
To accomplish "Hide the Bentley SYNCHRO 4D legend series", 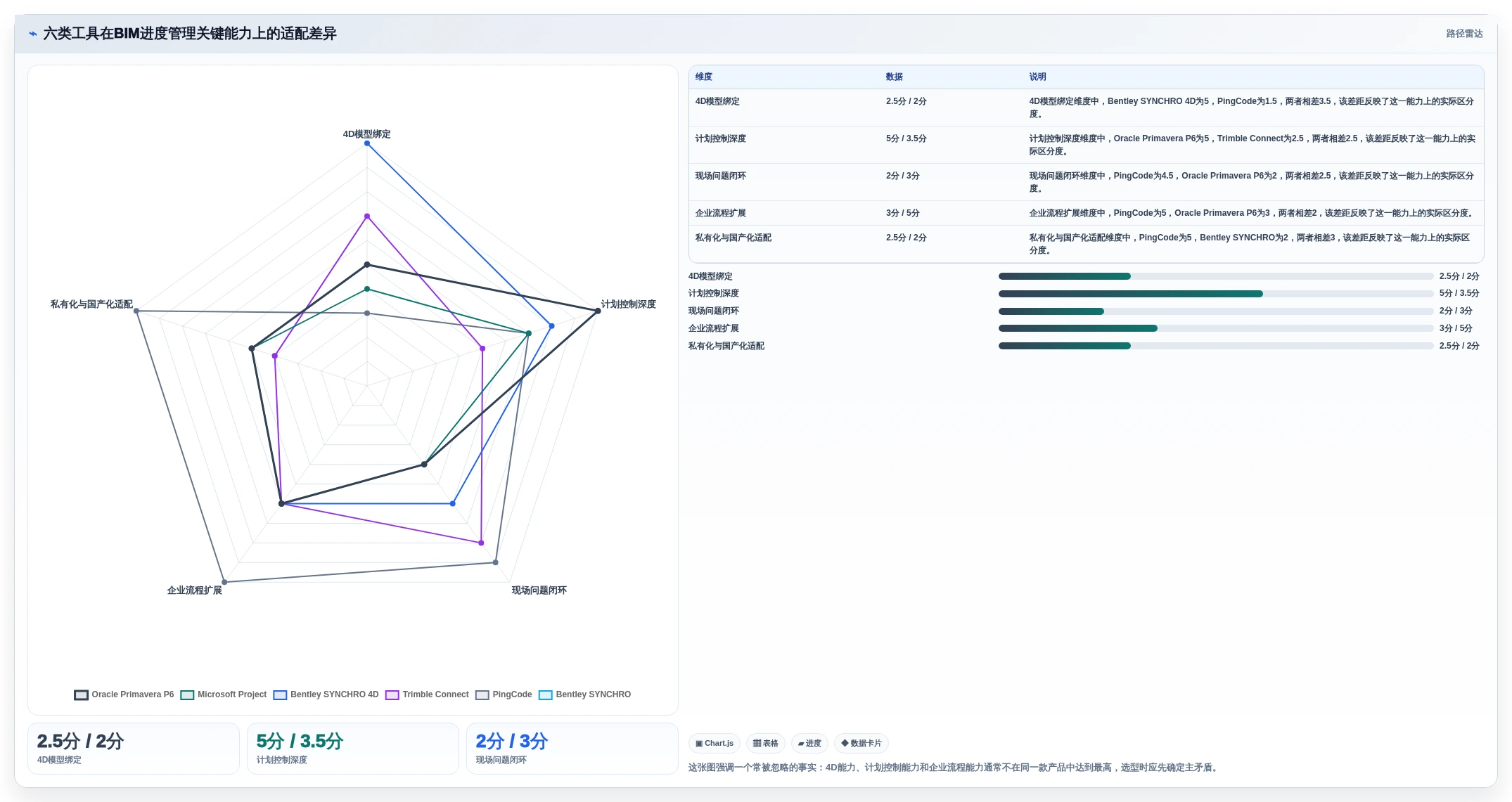I will click(x=326, y=694).
